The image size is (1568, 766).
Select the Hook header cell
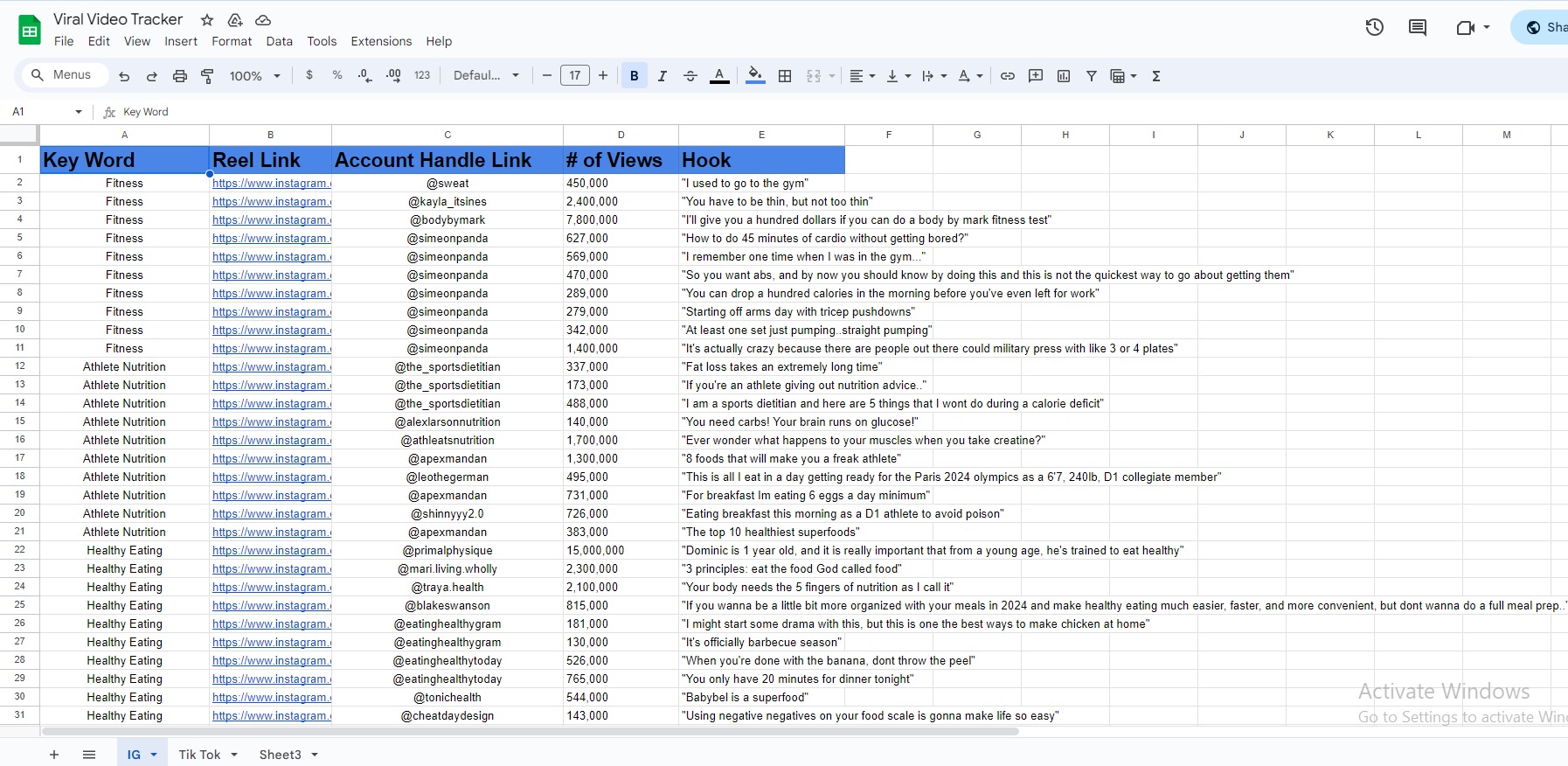(x=761, y=160)
